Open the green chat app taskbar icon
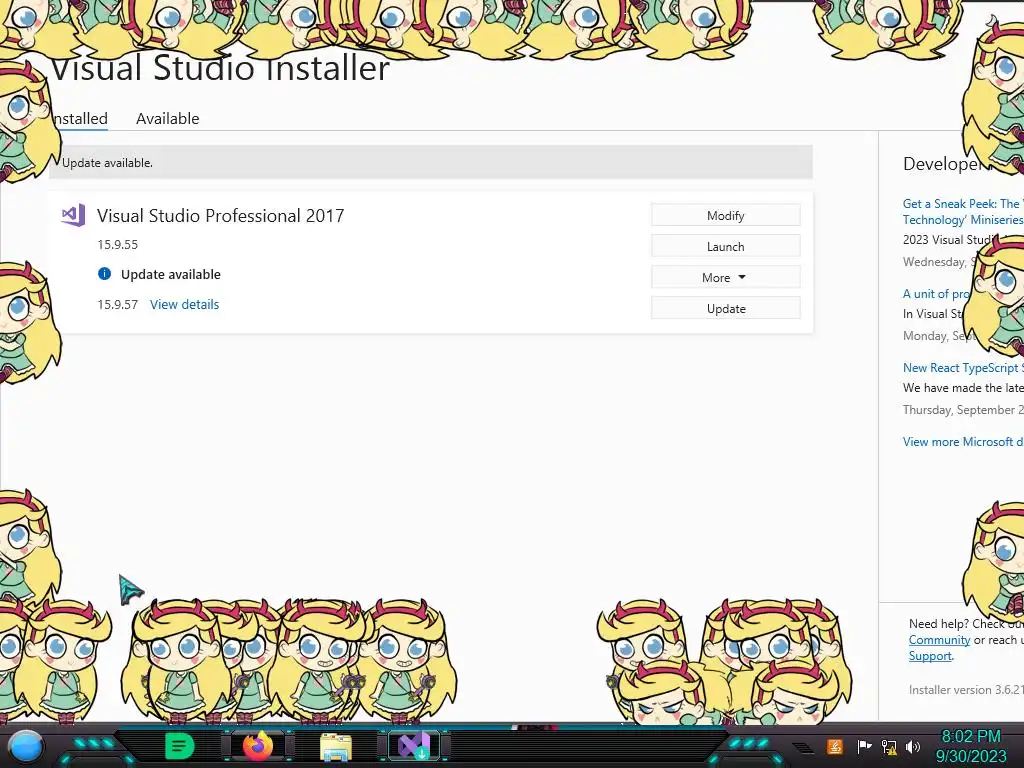 point(179,746)
